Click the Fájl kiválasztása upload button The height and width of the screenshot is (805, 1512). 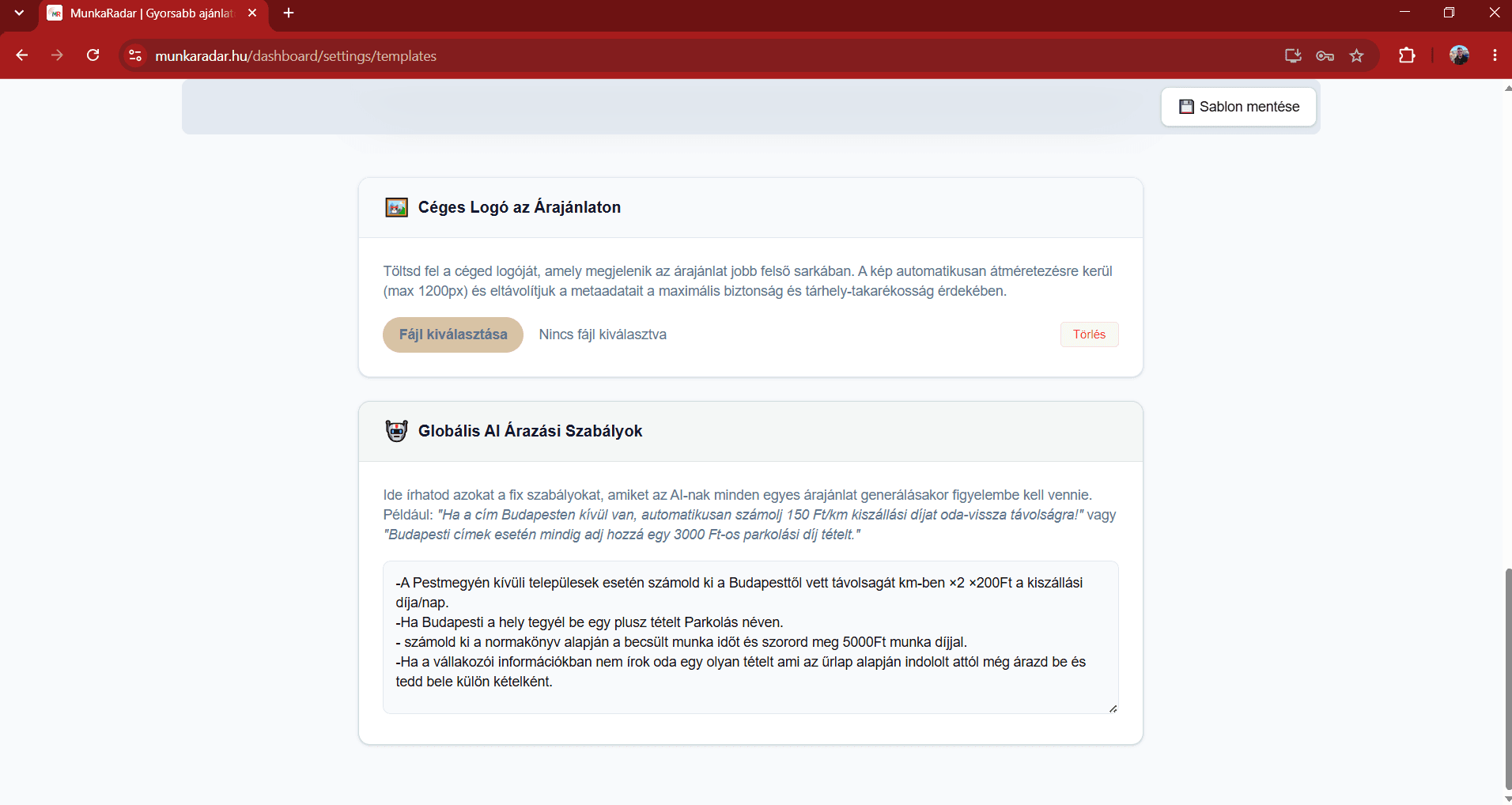pyautogui.click(x=453, y=334)
